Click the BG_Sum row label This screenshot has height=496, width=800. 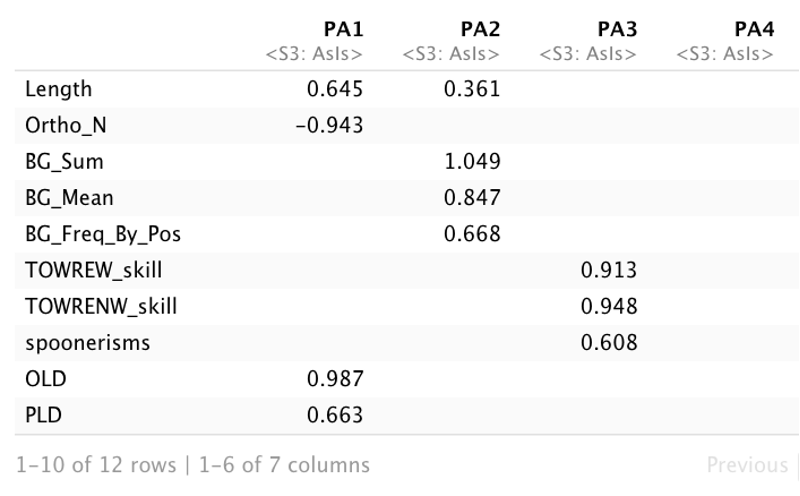tap(64, 162)
